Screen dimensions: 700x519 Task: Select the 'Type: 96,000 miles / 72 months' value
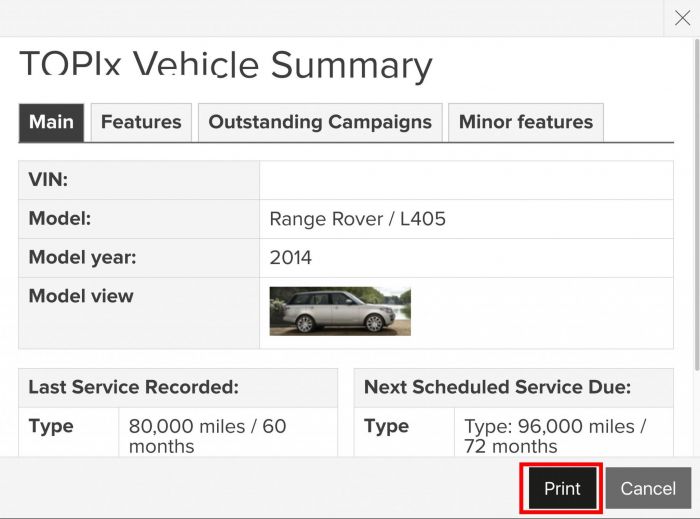[x=555, y=436]
